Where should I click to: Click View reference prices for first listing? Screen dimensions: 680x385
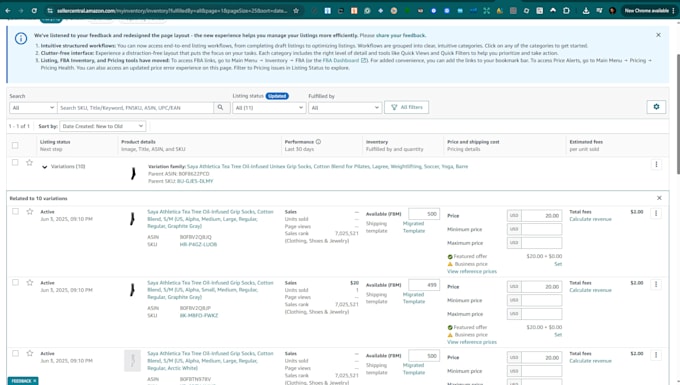point(472,271)
